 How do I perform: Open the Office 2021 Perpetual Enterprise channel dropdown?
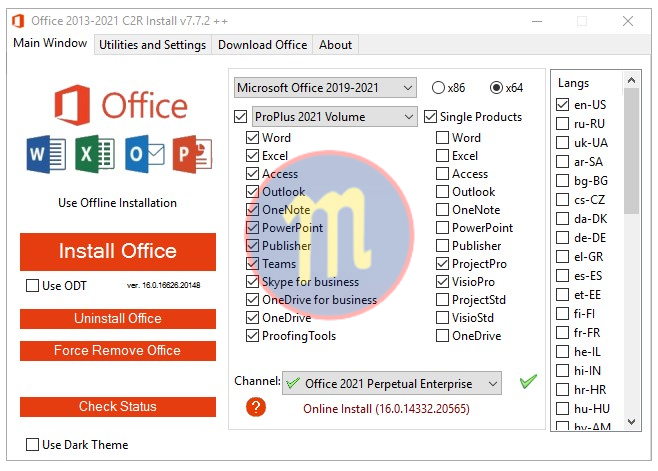pyautogui.click(x=392, y=383)
